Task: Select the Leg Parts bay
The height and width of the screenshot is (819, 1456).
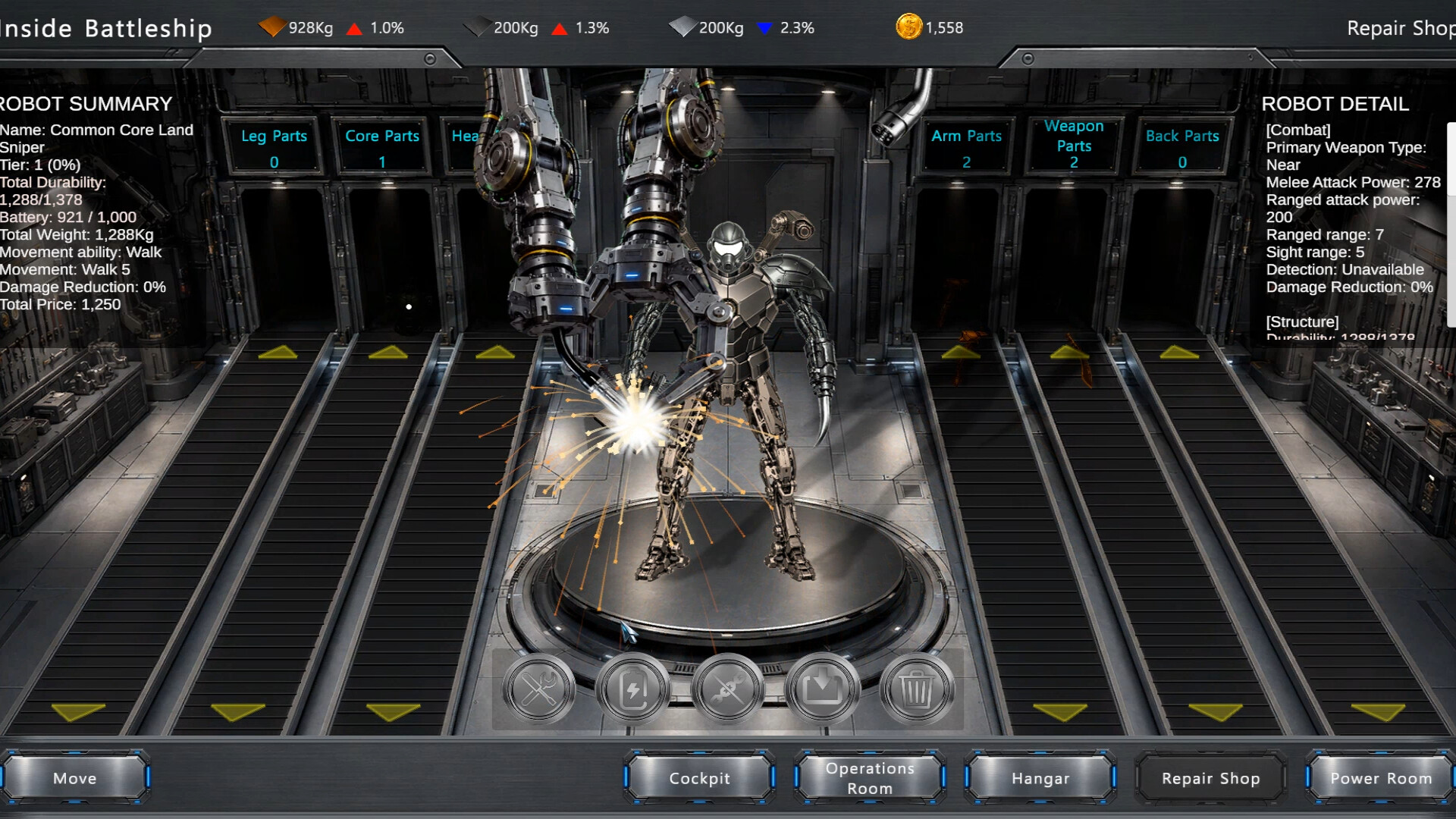Action: point(274,147)
